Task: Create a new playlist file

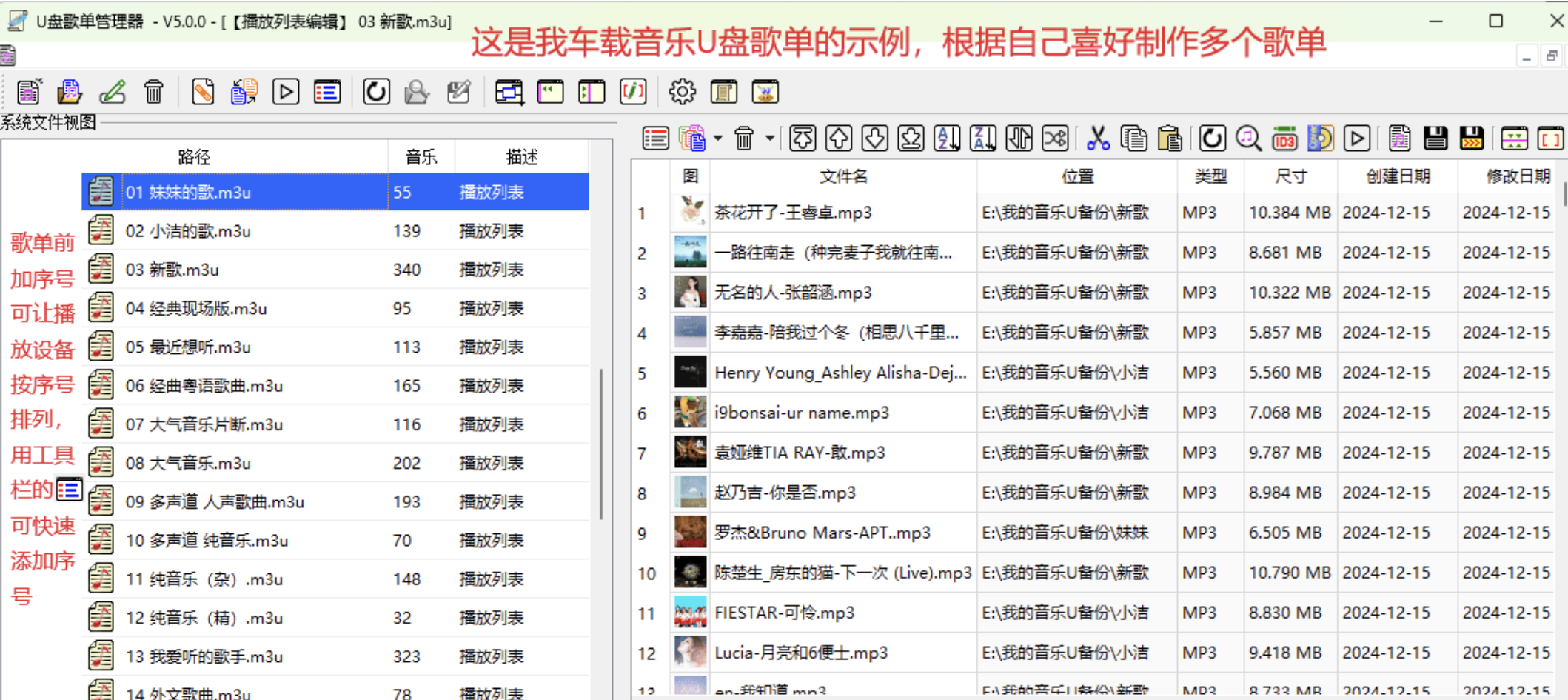Action: pos(28,91)
